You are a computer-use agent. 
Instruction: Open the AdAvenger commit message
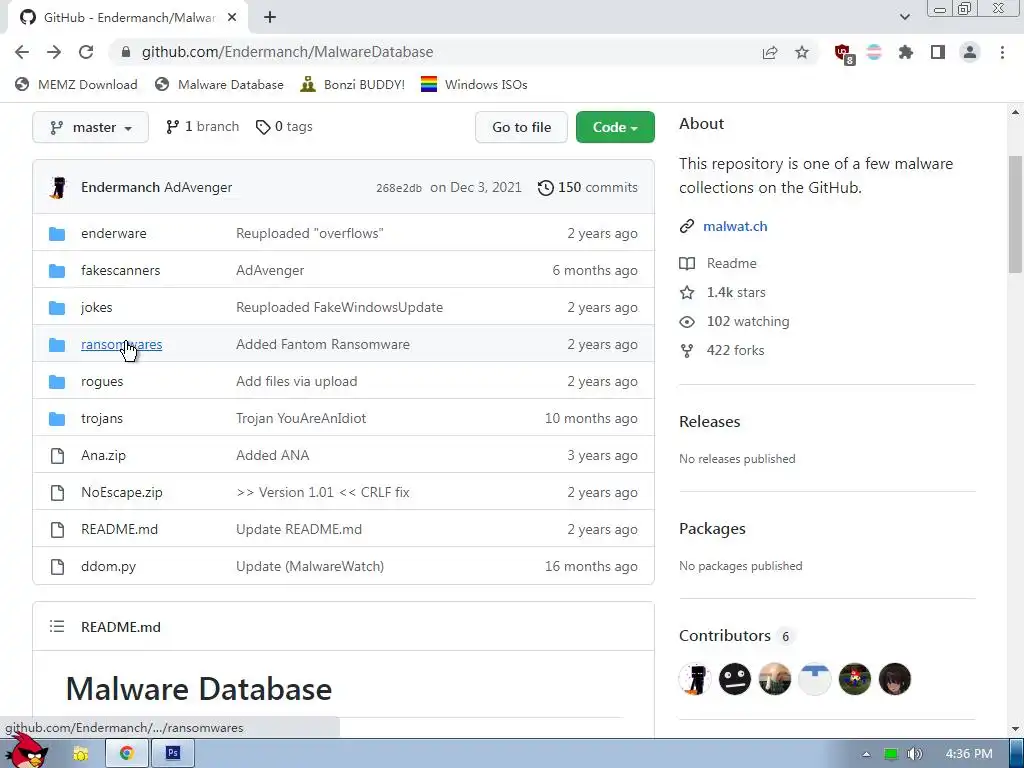198,187
